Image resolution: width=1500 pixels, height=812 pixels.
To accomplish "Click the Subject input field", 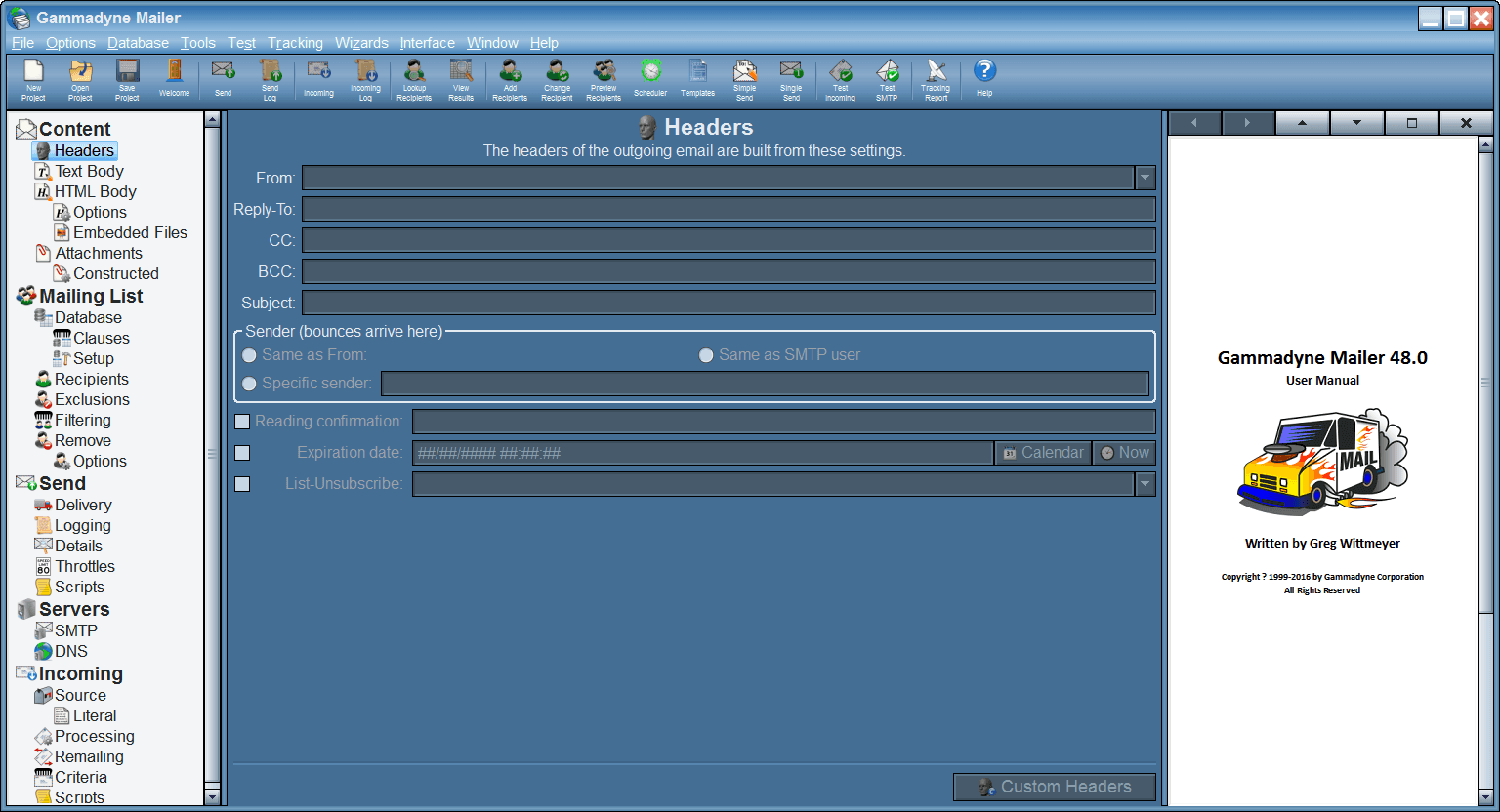I will (729, 303).
